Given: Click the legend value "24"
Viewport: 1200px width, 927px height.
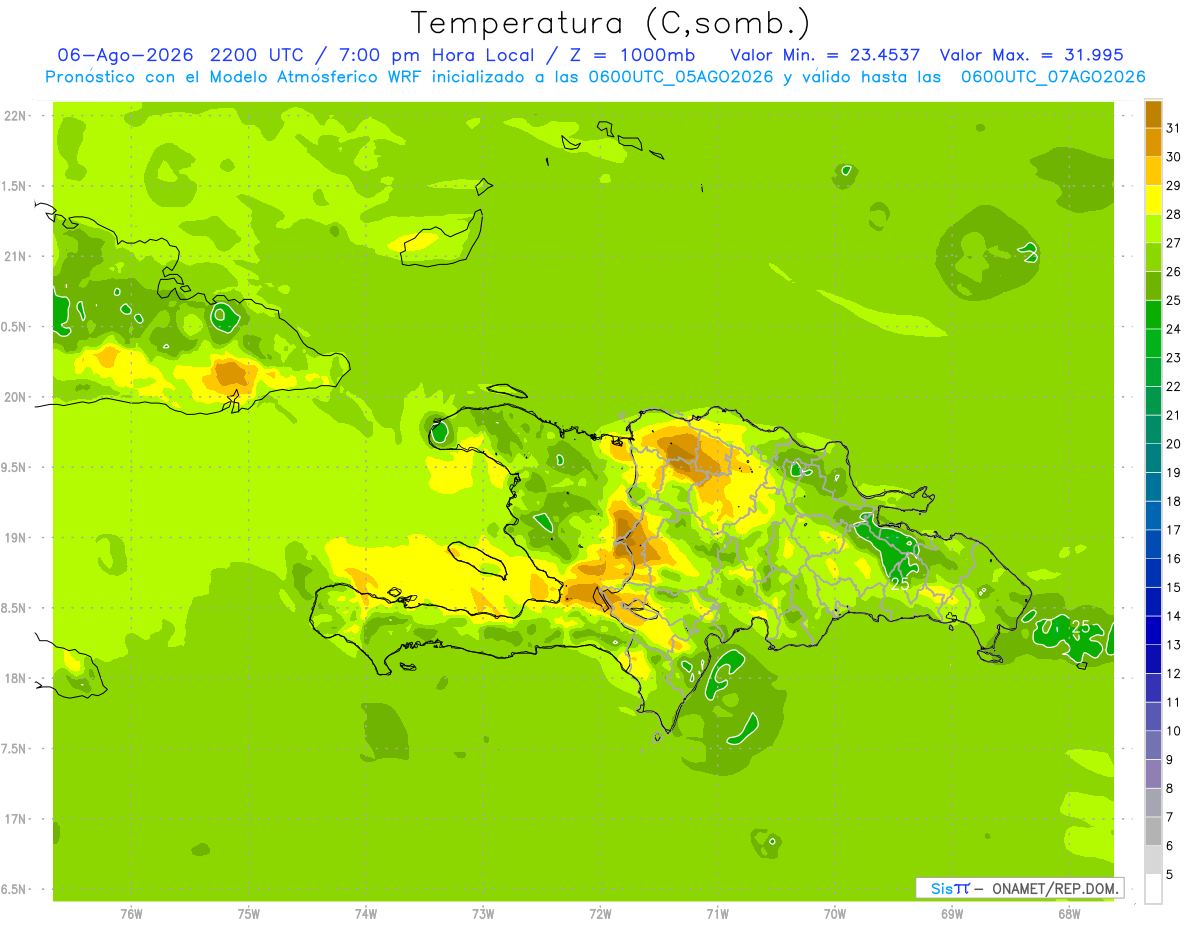Looking at the screenshot, I should [x=1174, y=329].
